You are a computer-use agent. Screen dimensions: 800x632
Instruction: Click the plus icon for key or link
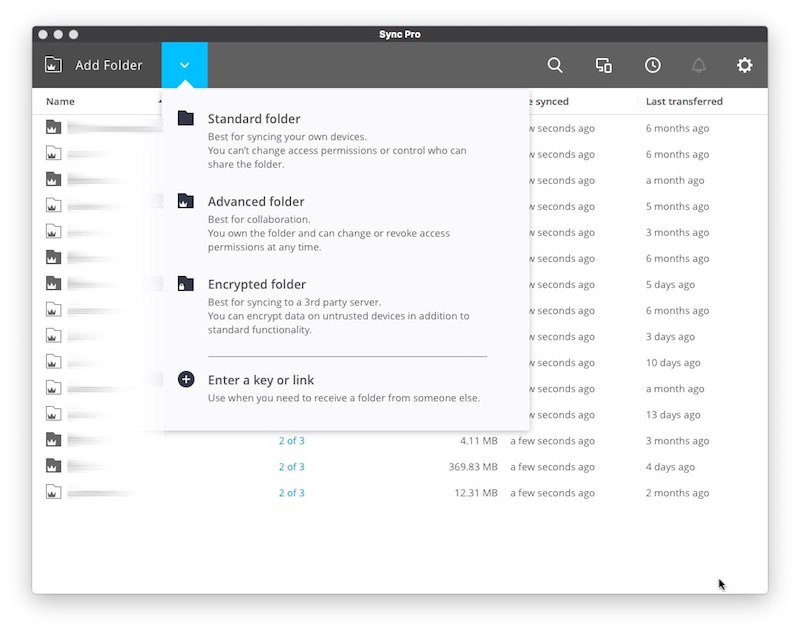point(185,379)
